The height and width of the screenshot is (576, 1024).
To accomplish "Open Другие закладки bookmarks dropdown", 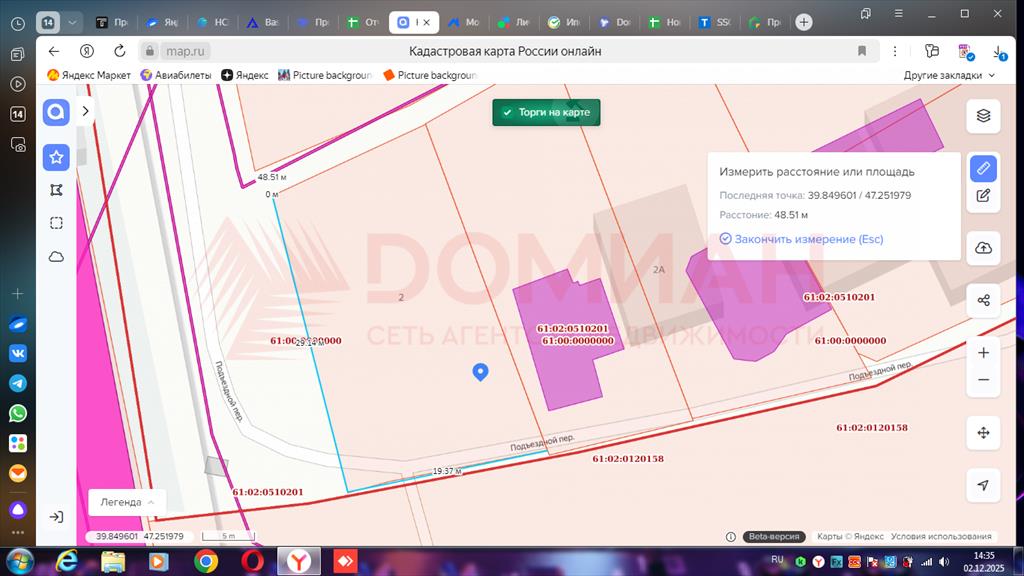I will [949, 75].
